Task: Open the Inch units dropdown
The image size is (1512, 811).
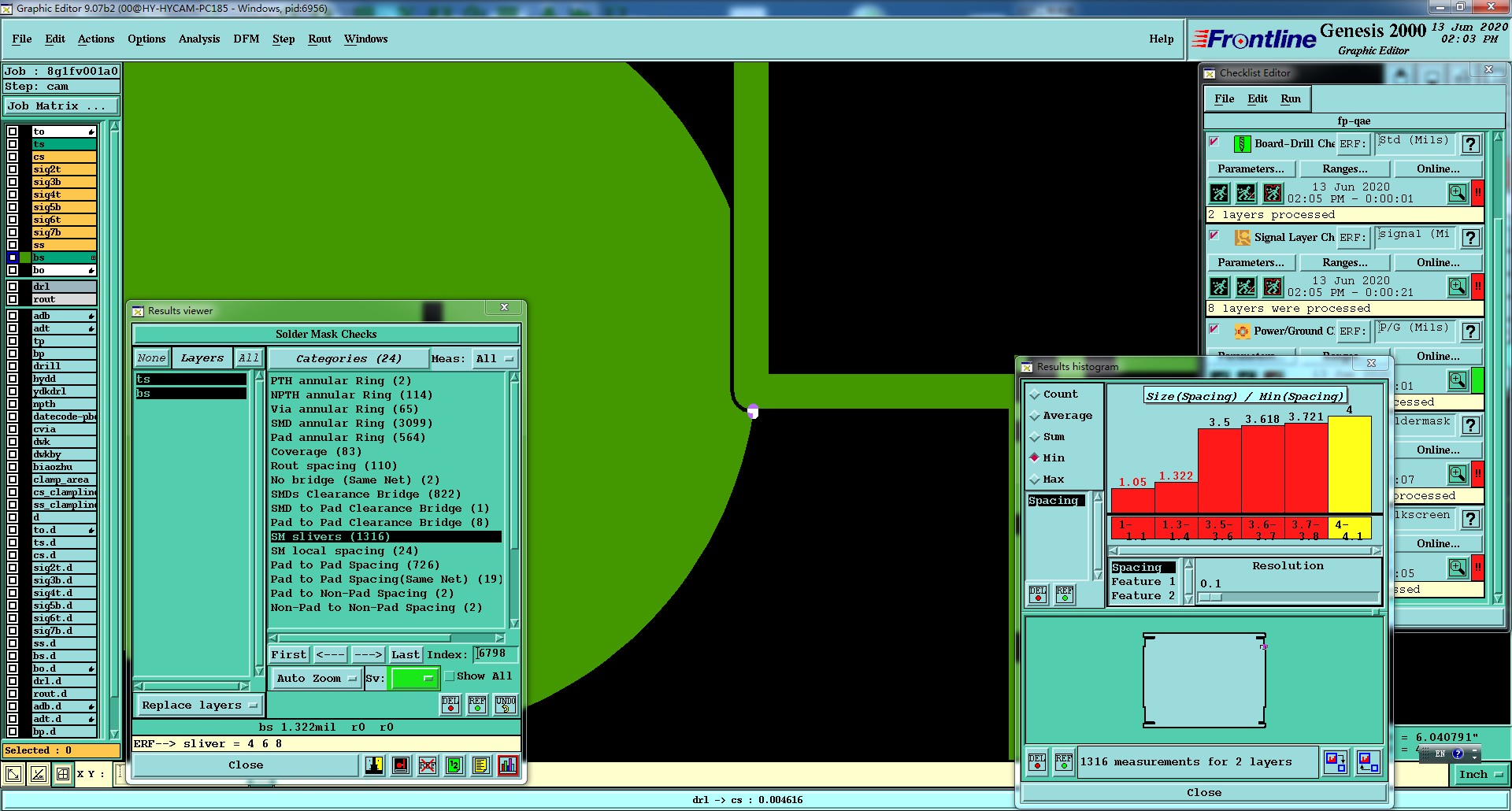Action: point(1480,775)
